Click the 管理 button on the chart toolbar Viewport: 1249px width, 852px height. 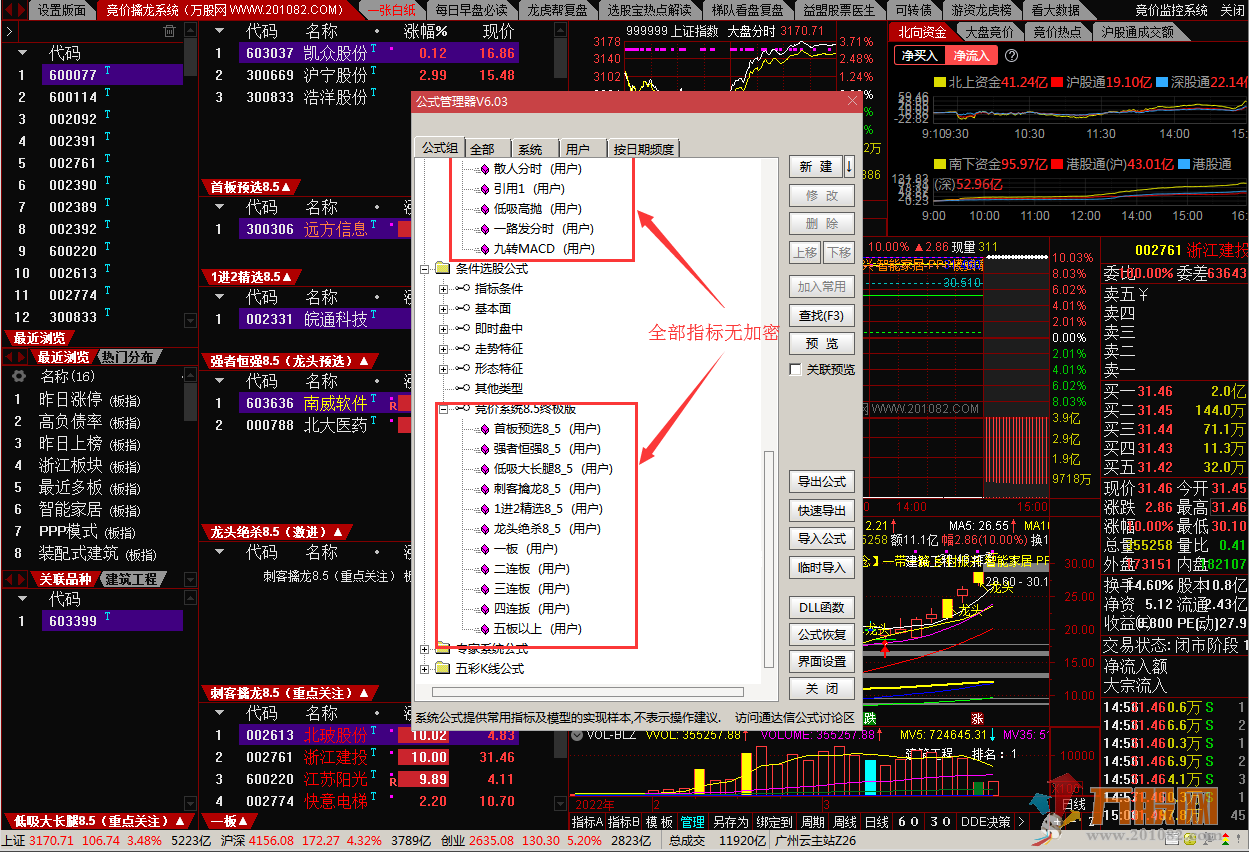(692, 822)
